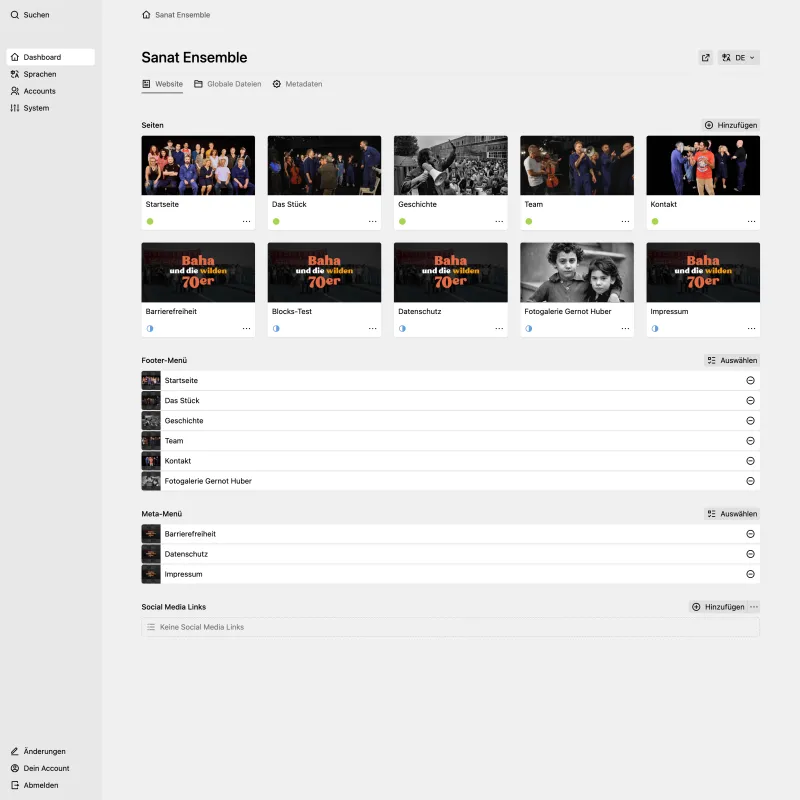Click the draft status indicator on Blocks-Test
This screenshot has height=800, width=800.
point(276,328)
